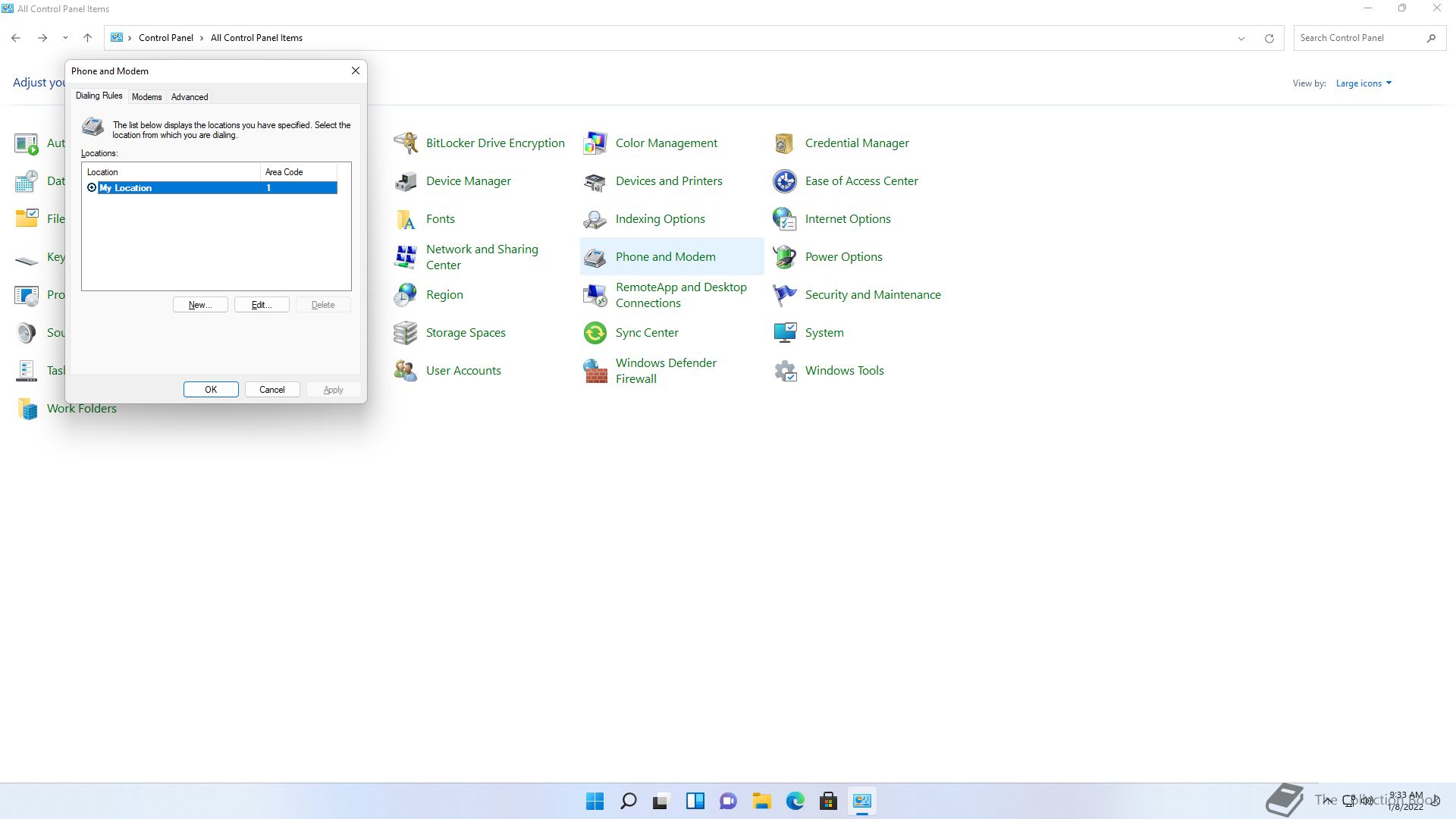Viewport: 1456px width, 819px height.
Task: Open the Color Management icon
Action: point(595,143)
